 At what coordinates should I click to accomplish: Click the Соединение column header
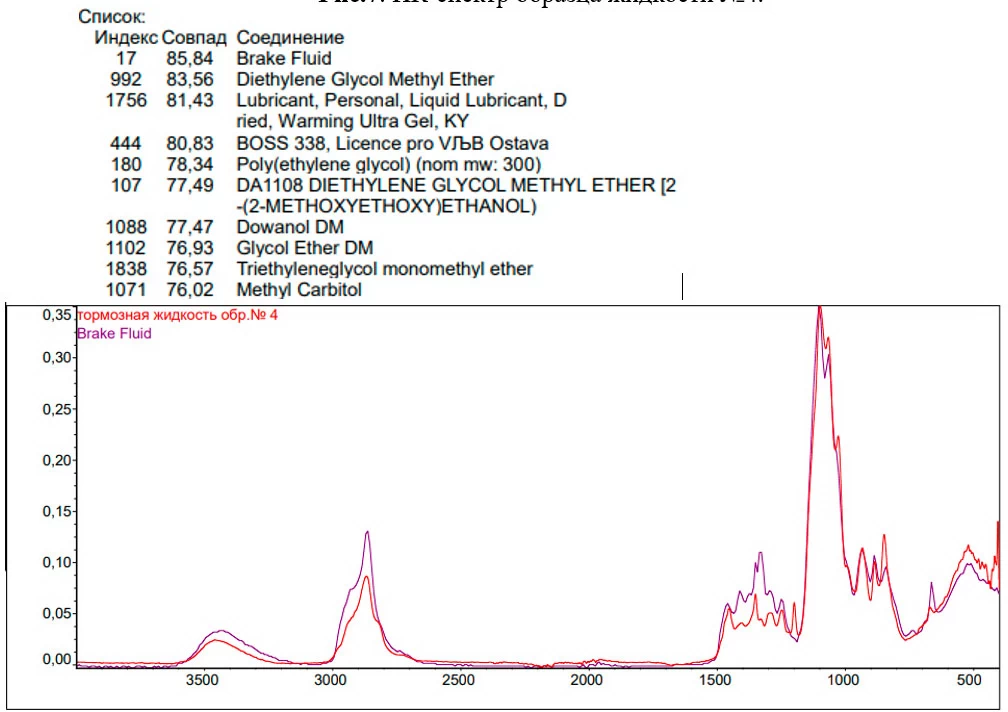290,37
